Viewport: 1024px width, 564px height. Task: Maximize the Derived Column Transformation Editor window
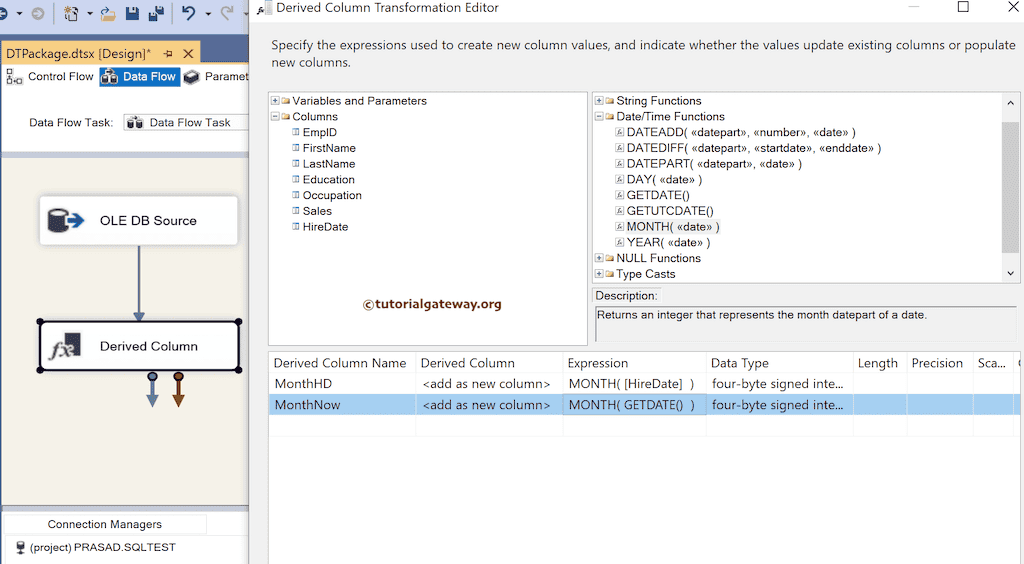tap(963, 7)
